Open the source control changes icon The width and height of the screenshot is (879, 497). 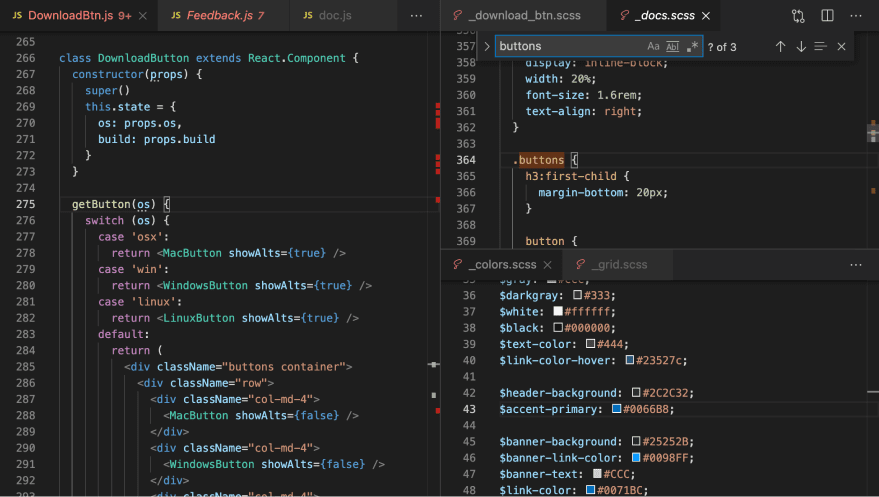click(798, 16)
